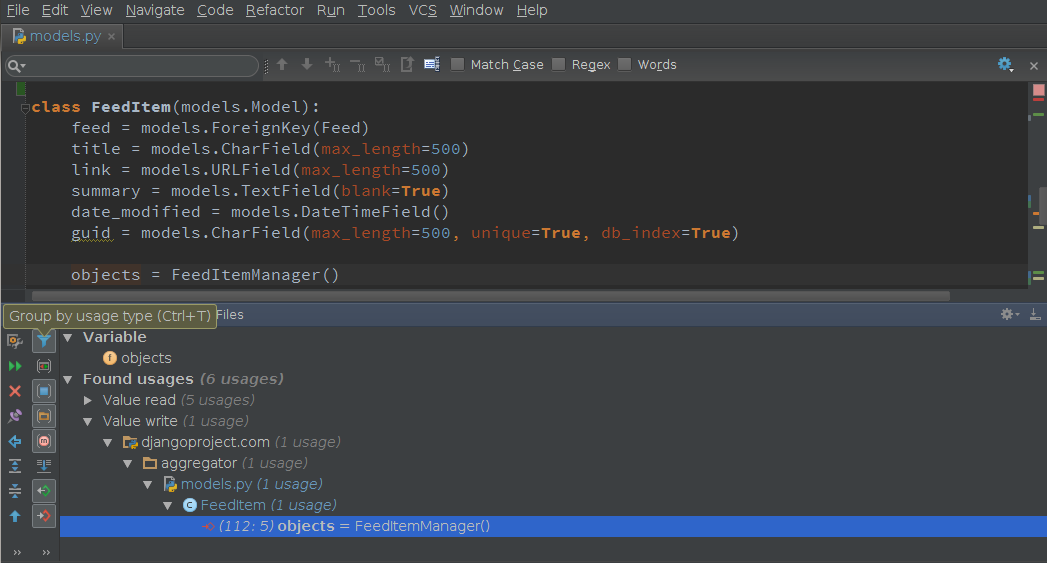Collapse the Variable tree node
The height and width of the screenshot is (563, 1047).
pos(67,338)
